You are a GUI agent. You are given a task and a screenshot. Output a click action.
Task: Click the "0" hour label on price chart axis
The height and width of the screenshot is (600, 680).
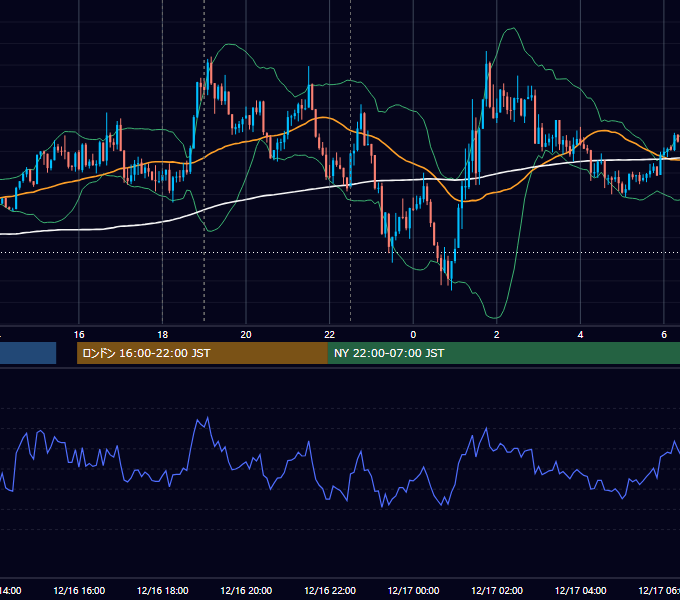[x=413, y=335]
